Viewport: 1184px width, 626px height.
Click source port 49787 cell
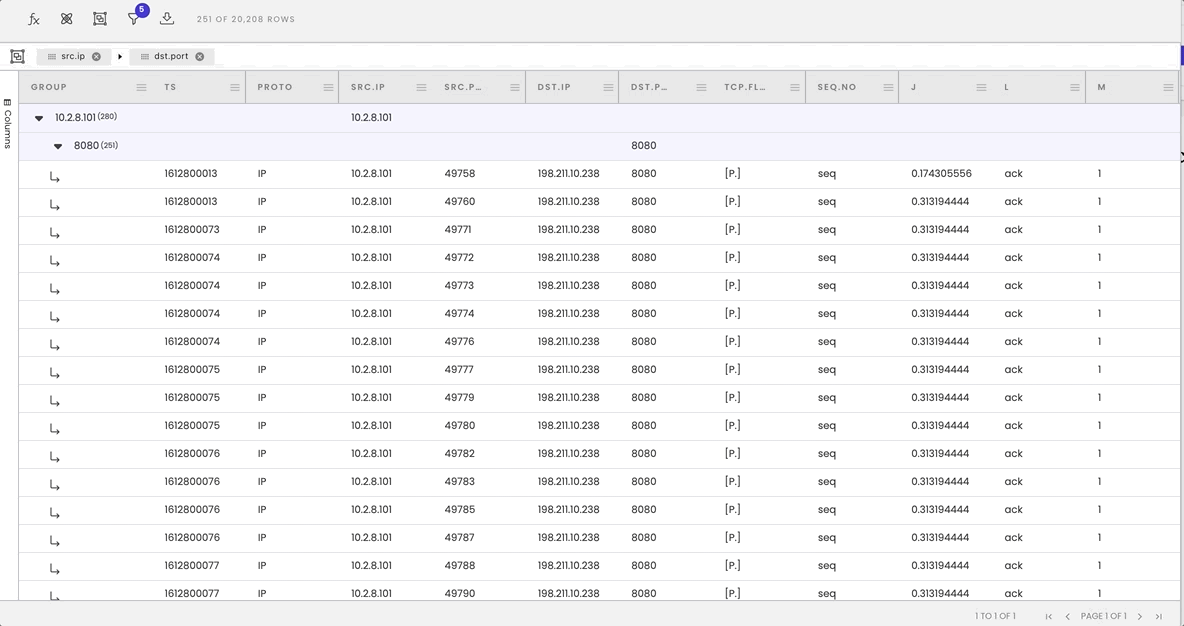(x=459, y=537)
